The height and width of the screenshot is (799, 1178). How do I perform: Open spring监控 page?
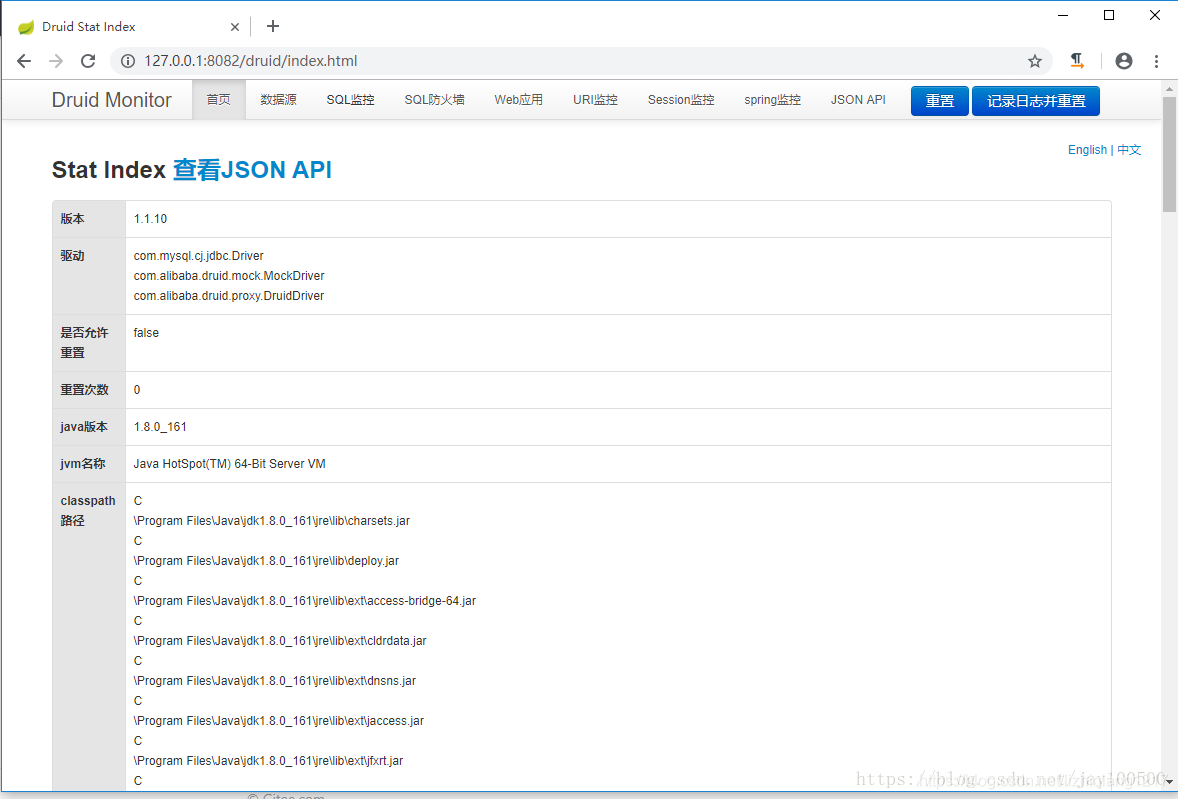click(x=772, y=100)
